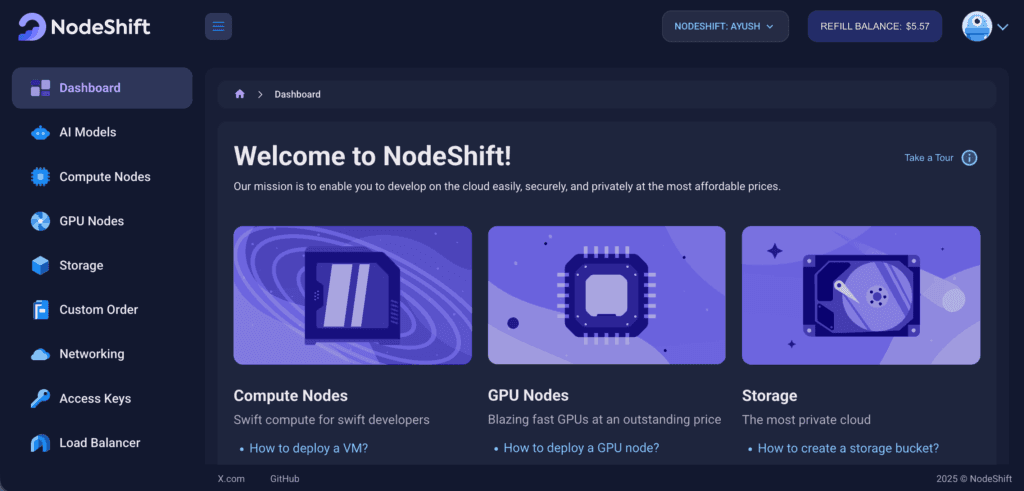The height and width of the screenshot is (491, 1024).
Task: Click the Storage cube icon
Action: click(40, 265)
